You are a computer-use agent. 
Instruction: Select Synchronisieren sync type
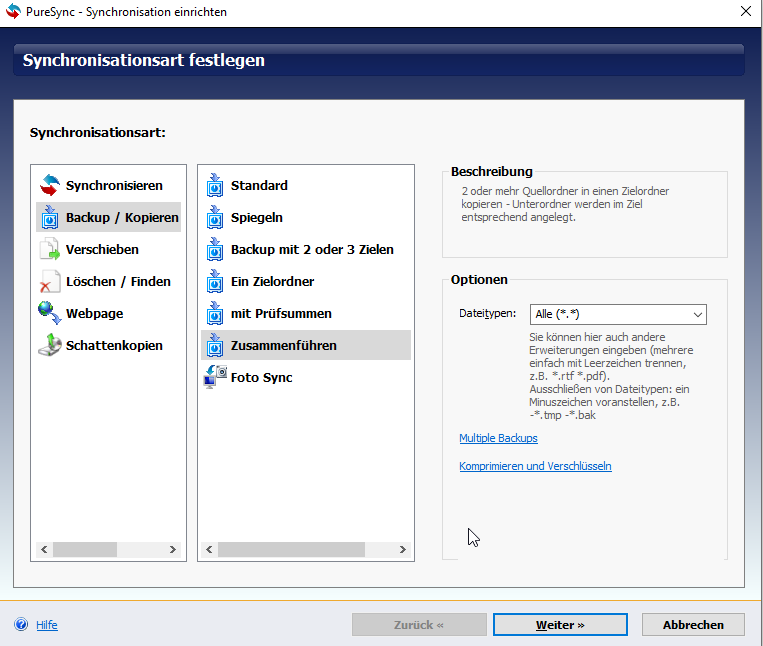pos(109,185)
